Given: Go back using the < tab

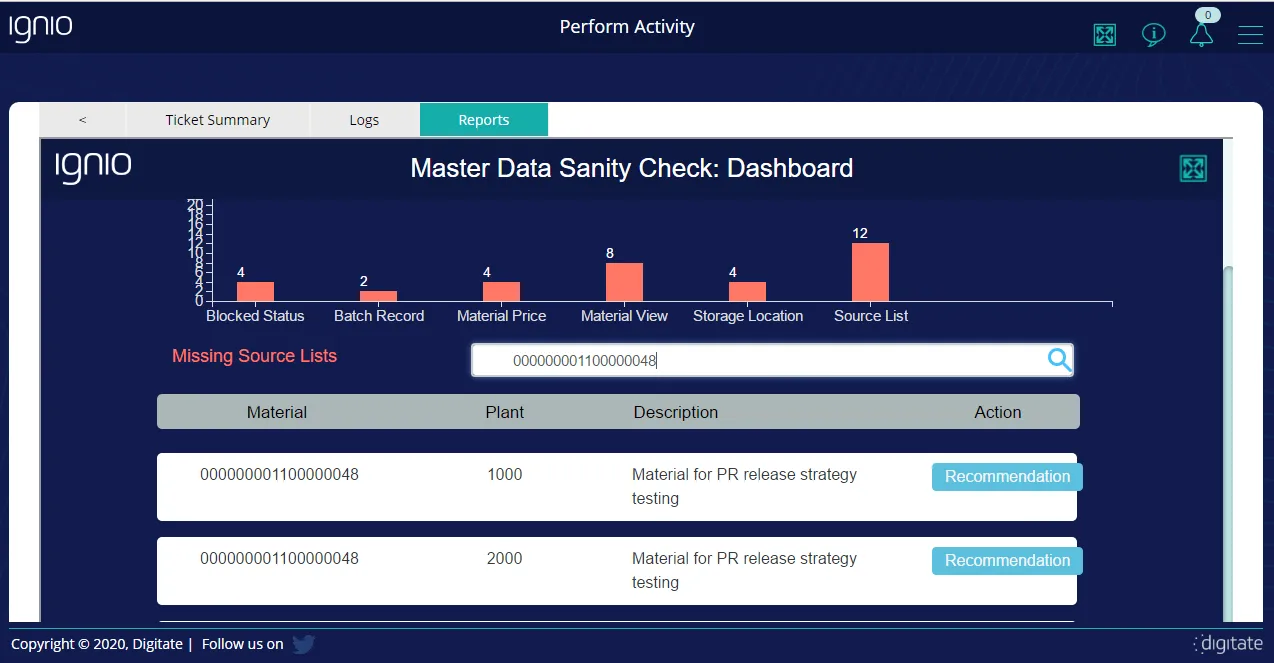Looking at the screenshot, I should point(82,120).
